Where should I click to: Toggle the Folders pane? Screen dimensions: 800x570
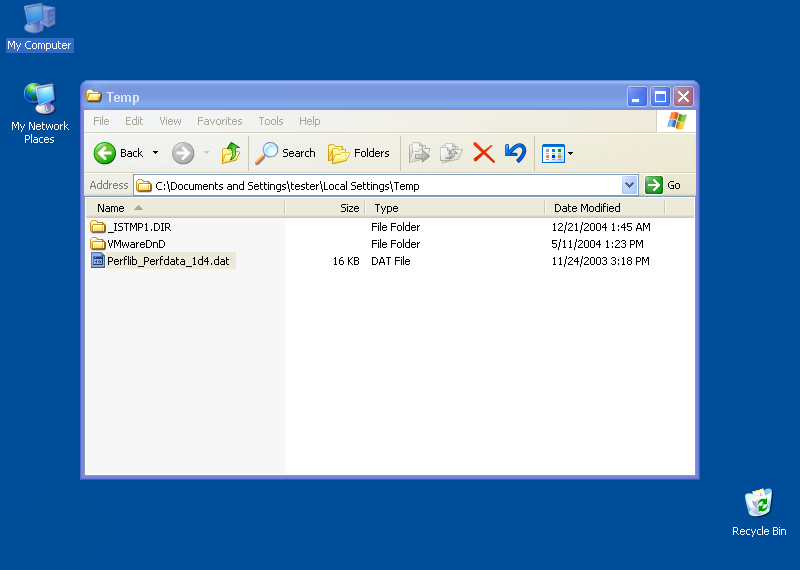tap(359, 153)
